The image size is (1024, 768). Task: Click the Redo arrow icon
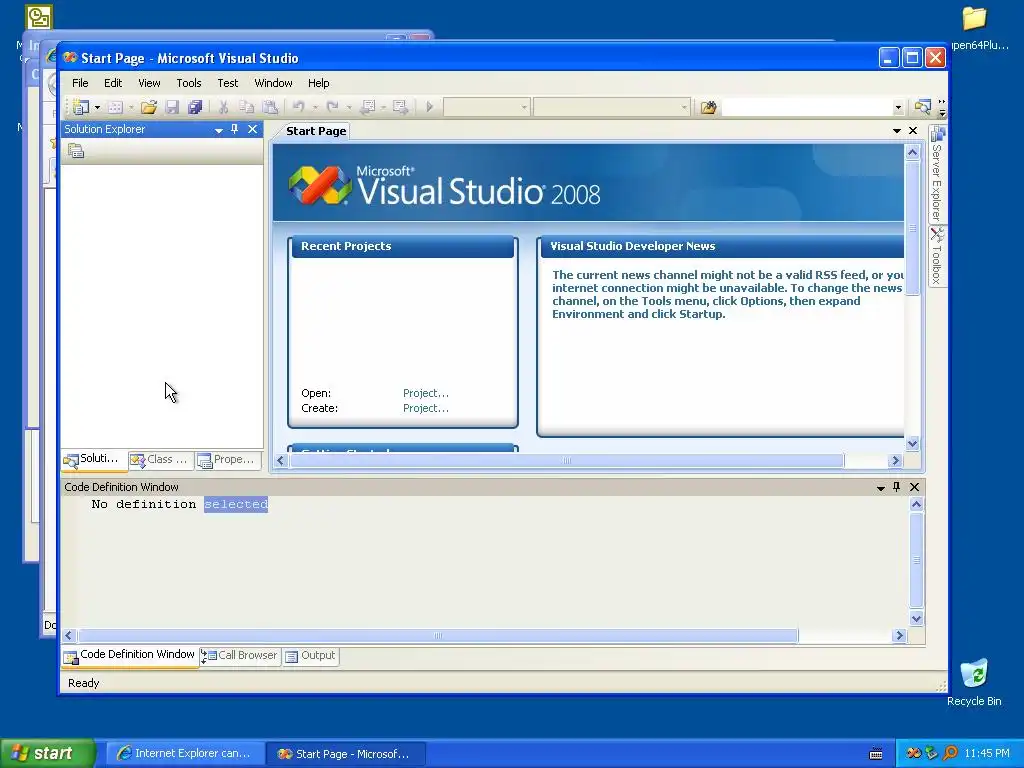[x=332, y=106]
